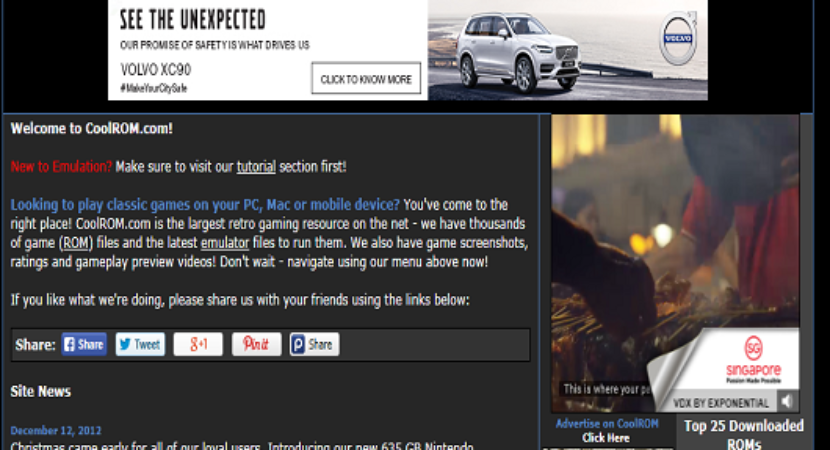Open Advertise on CoolROM link

(x=607, y=424)
